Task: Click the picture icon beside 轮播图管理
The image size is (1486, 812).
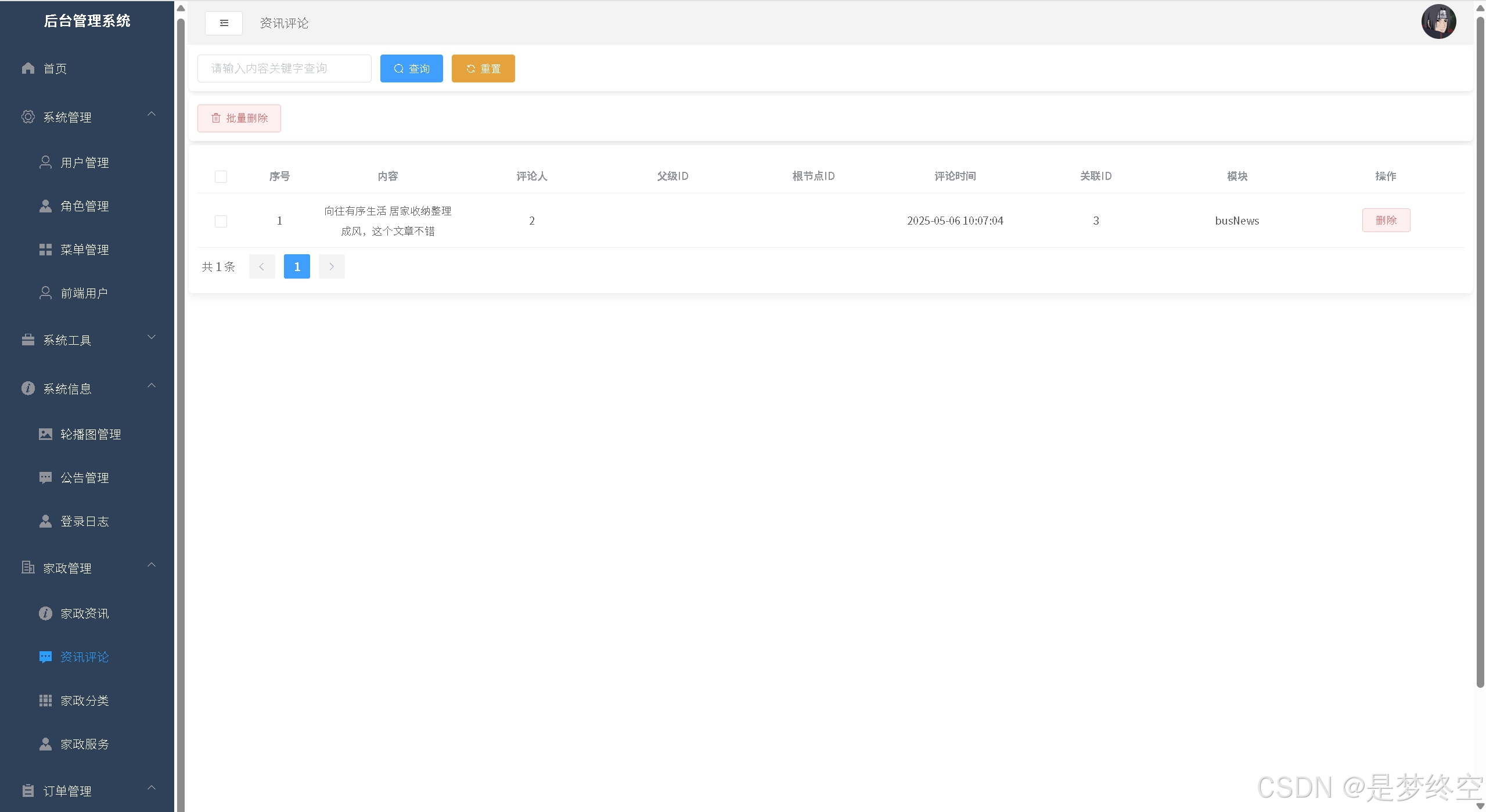Action: point(45,434)
